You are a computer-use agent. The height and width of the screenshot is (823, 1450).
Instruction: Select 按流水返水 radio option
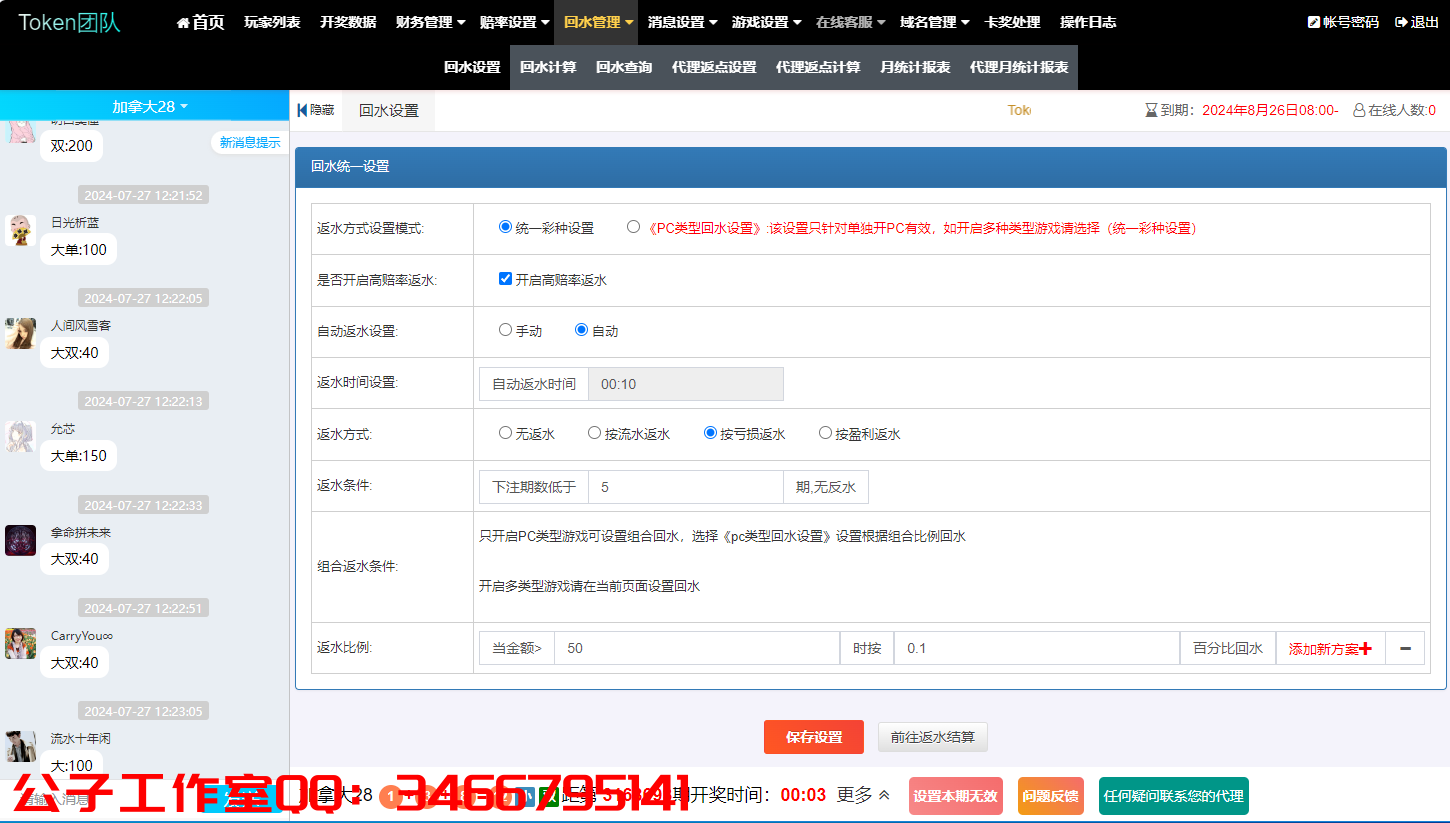pos(594,433)
